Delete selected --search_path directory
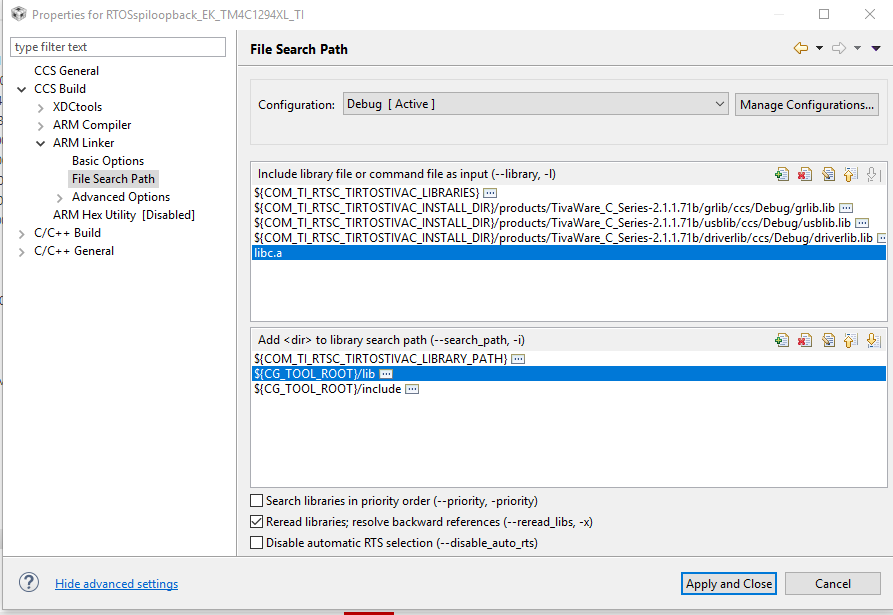 [x=805, y=341]
